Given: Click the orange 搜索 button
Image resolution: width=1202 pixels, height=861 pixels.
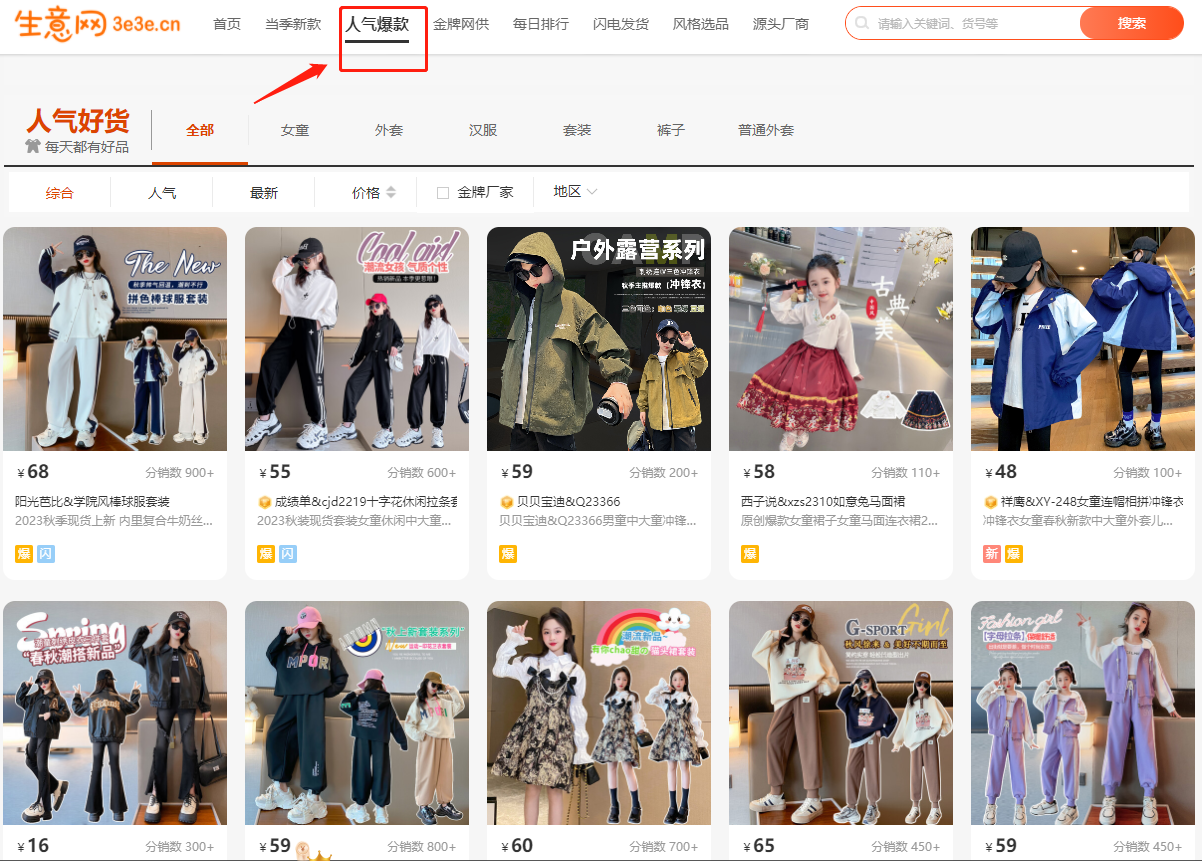Looking at the screenshot, I should click(x=1132, y=23).
